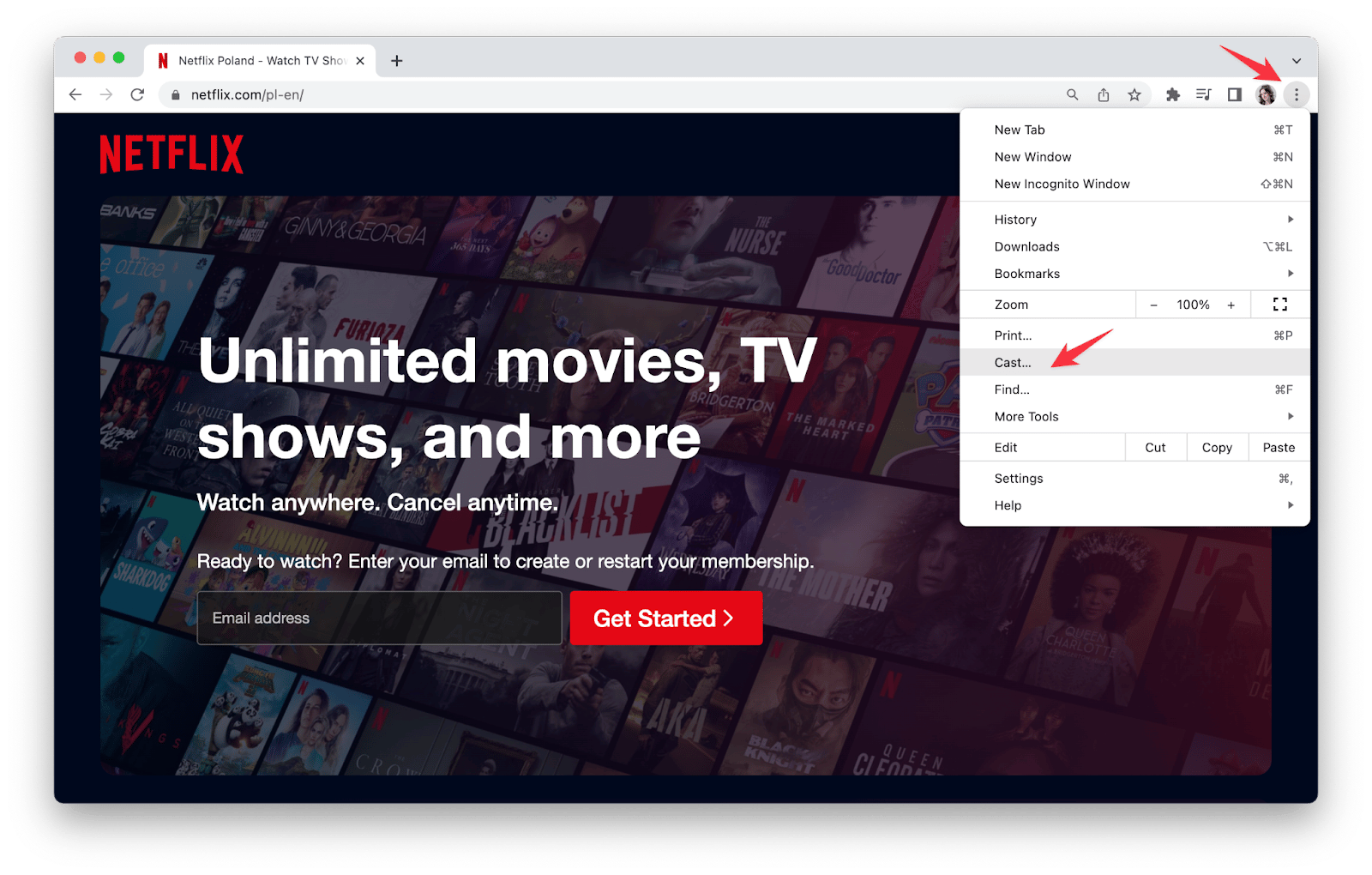
Task: Expand the Bookmarks submenu
Action: 1134,274
